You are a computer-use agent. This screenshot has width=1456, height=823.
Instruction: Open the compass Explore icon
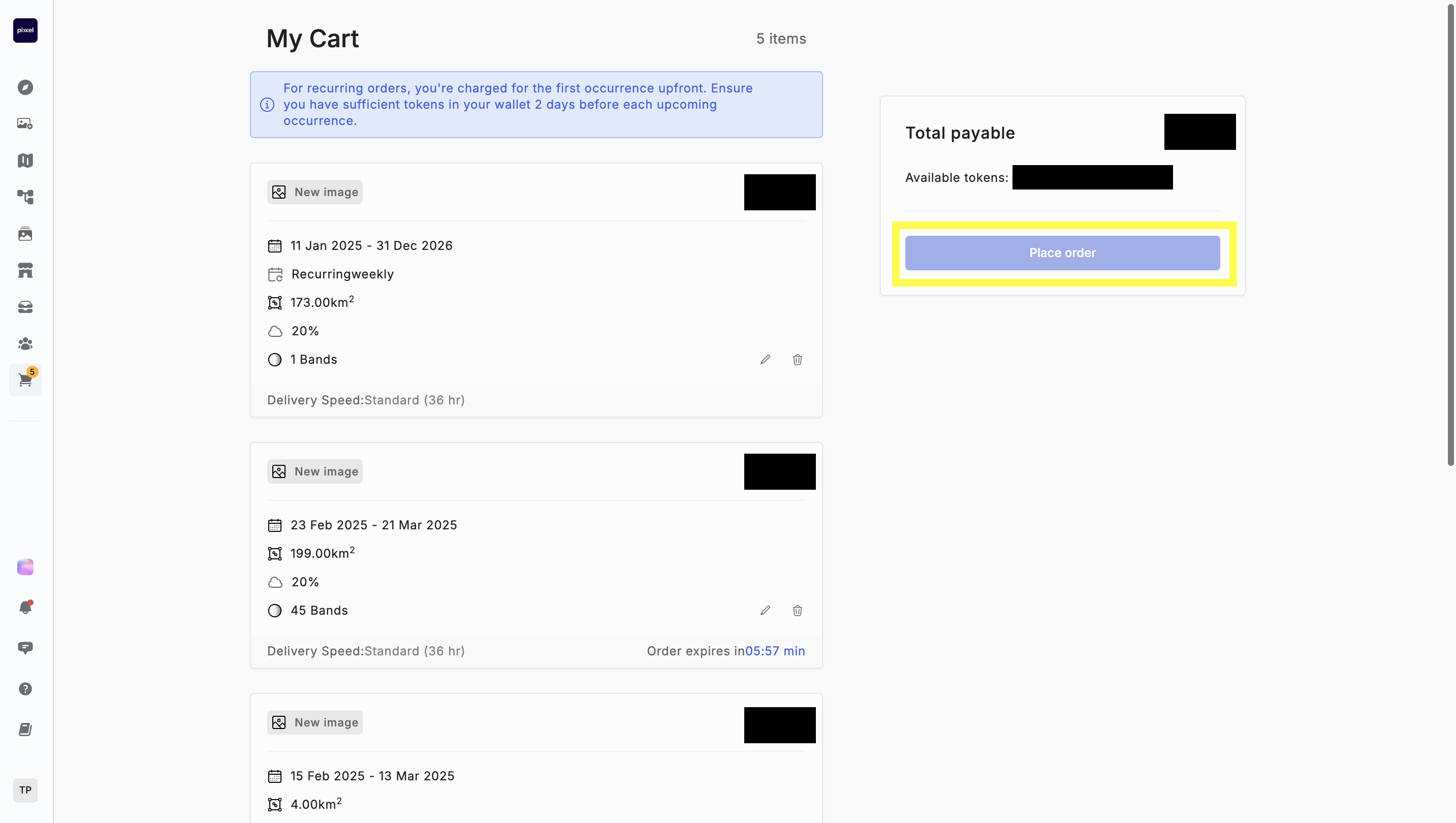point(25,87)
